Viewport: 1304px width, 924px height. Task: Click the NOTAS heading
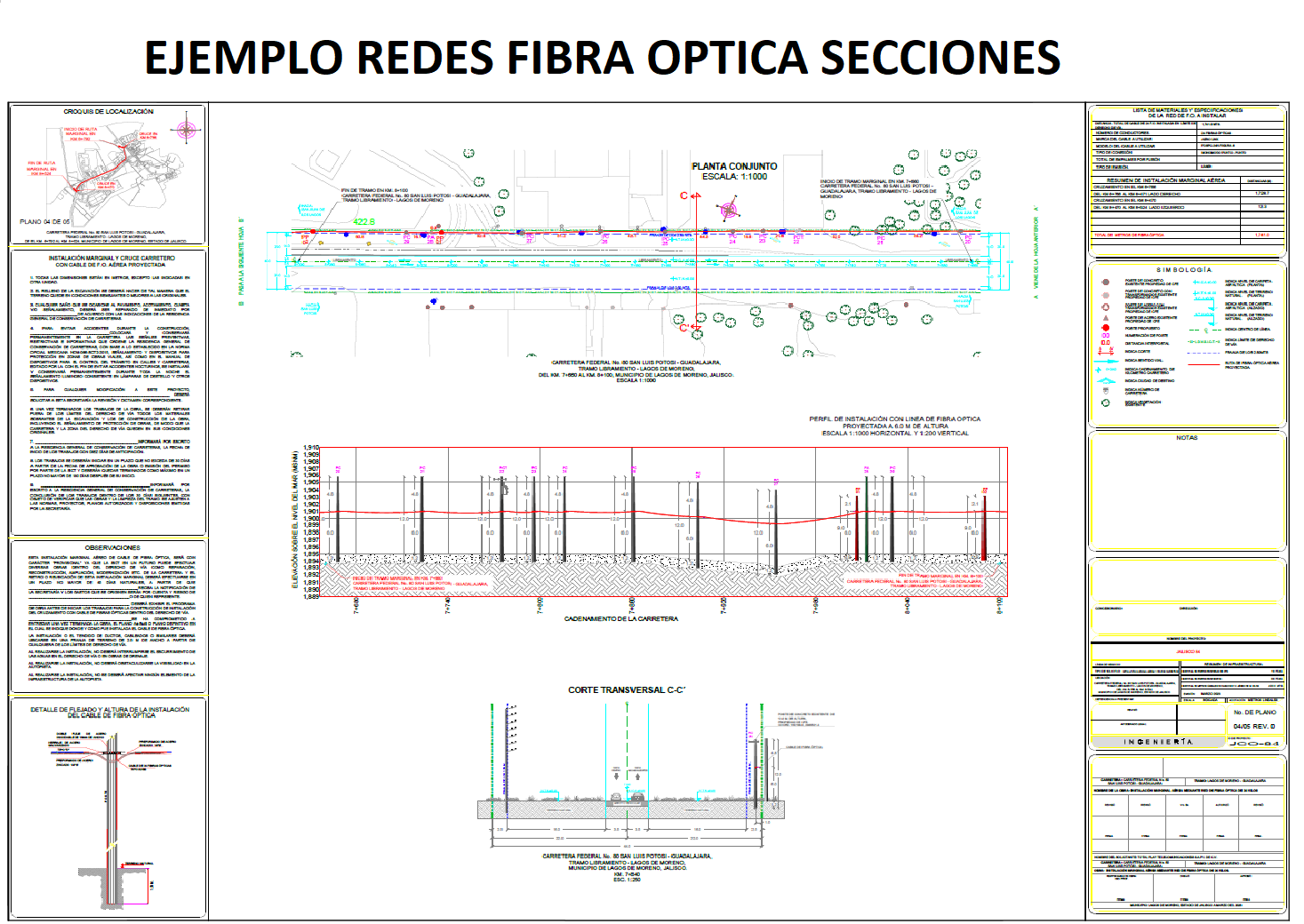[1187, 438]
